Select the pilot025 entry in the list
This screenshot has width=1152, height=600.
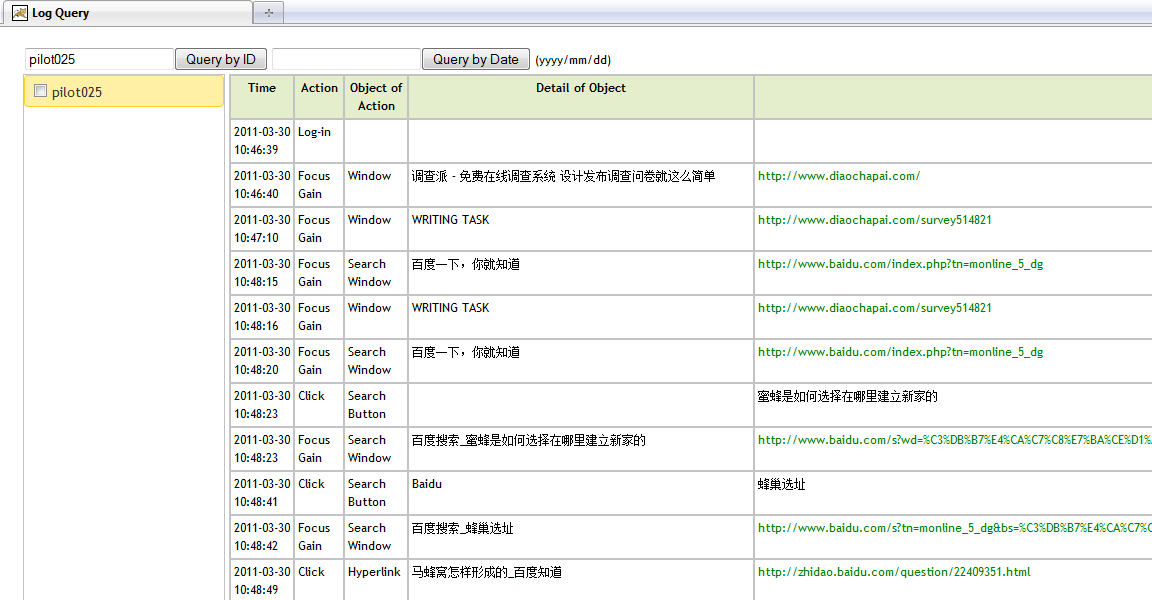click(x=124, y=91)
